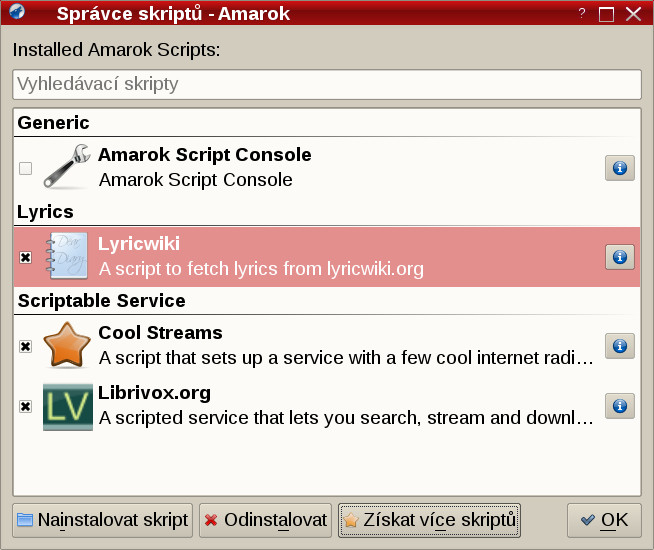Click the Generic category header
The height and width of the screenshot is (550, 654).
(53, 123)
